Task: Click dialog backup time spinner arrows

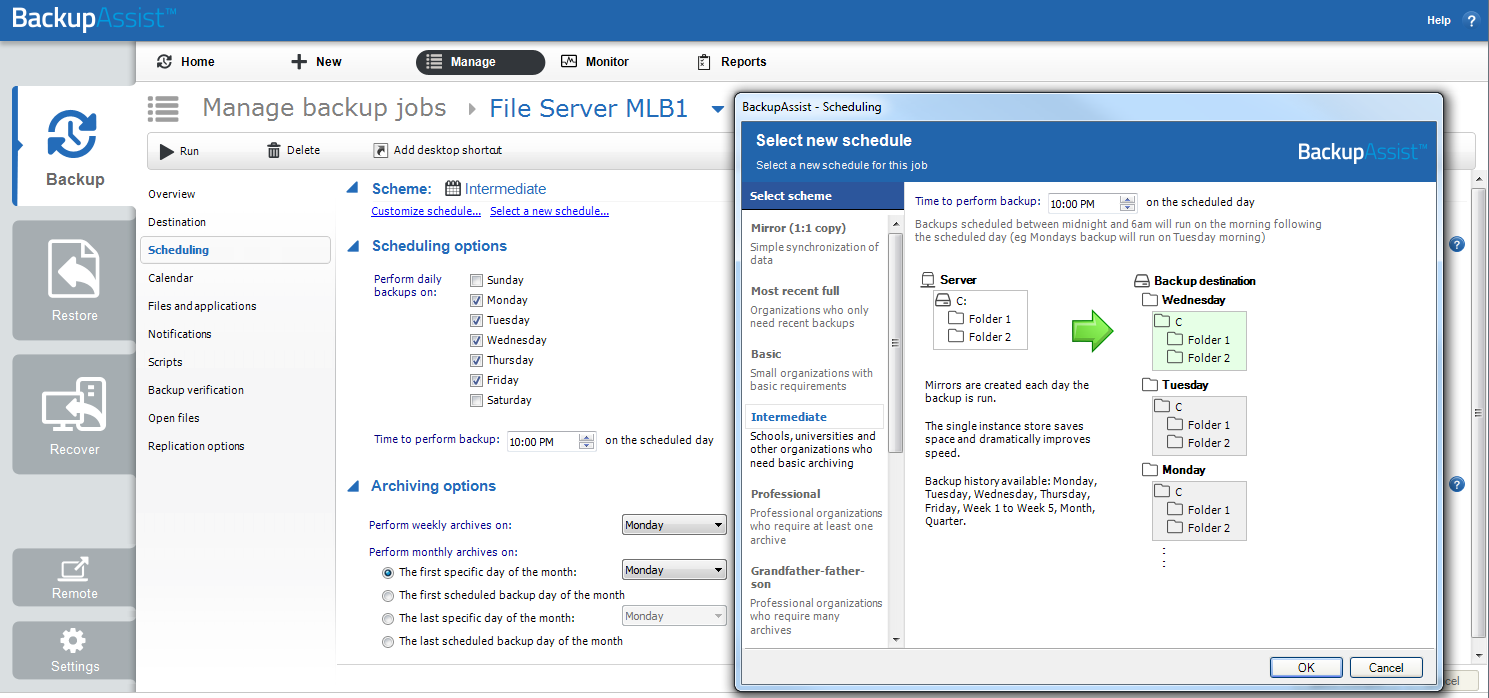Action: click(1128, 203)
